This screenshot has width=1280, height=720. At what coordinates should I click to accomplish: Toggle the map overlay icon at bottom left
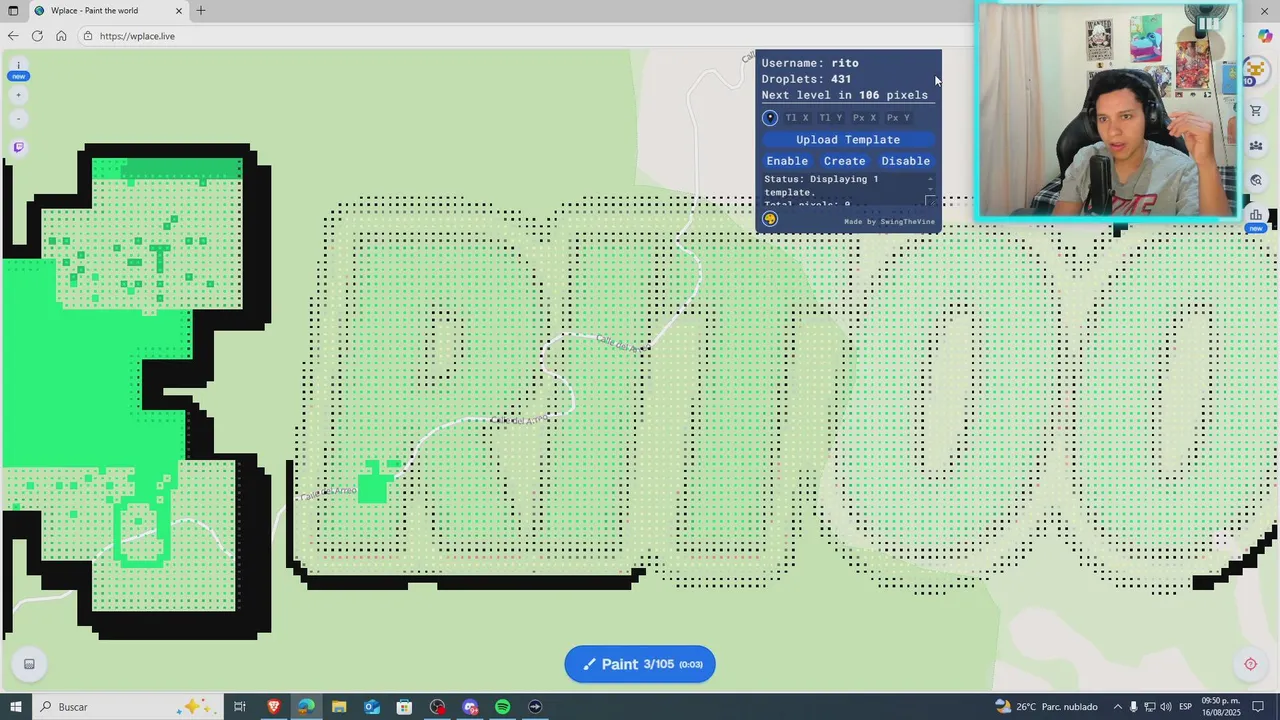point(29,664)
